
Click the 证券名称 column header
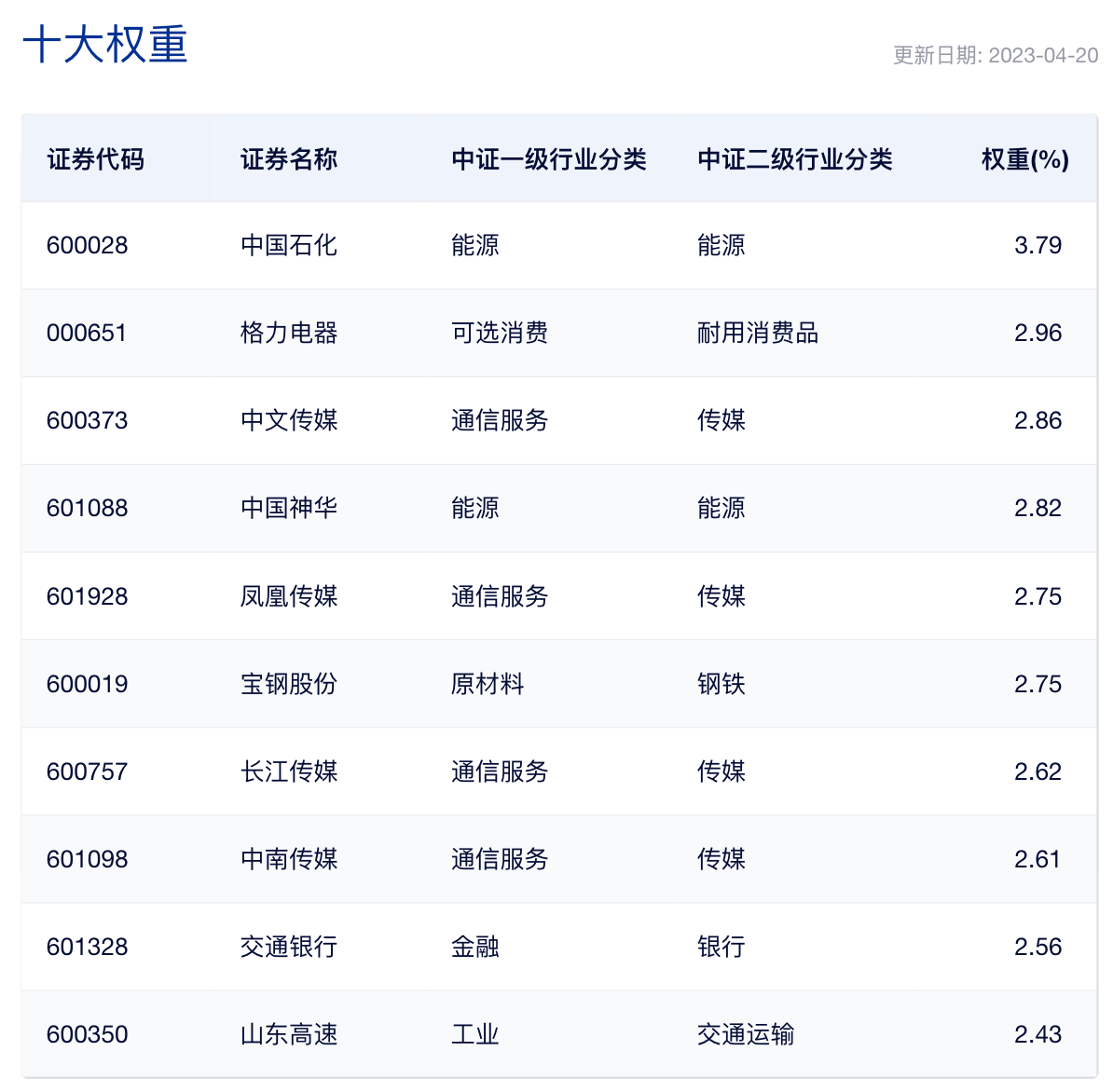289,159
